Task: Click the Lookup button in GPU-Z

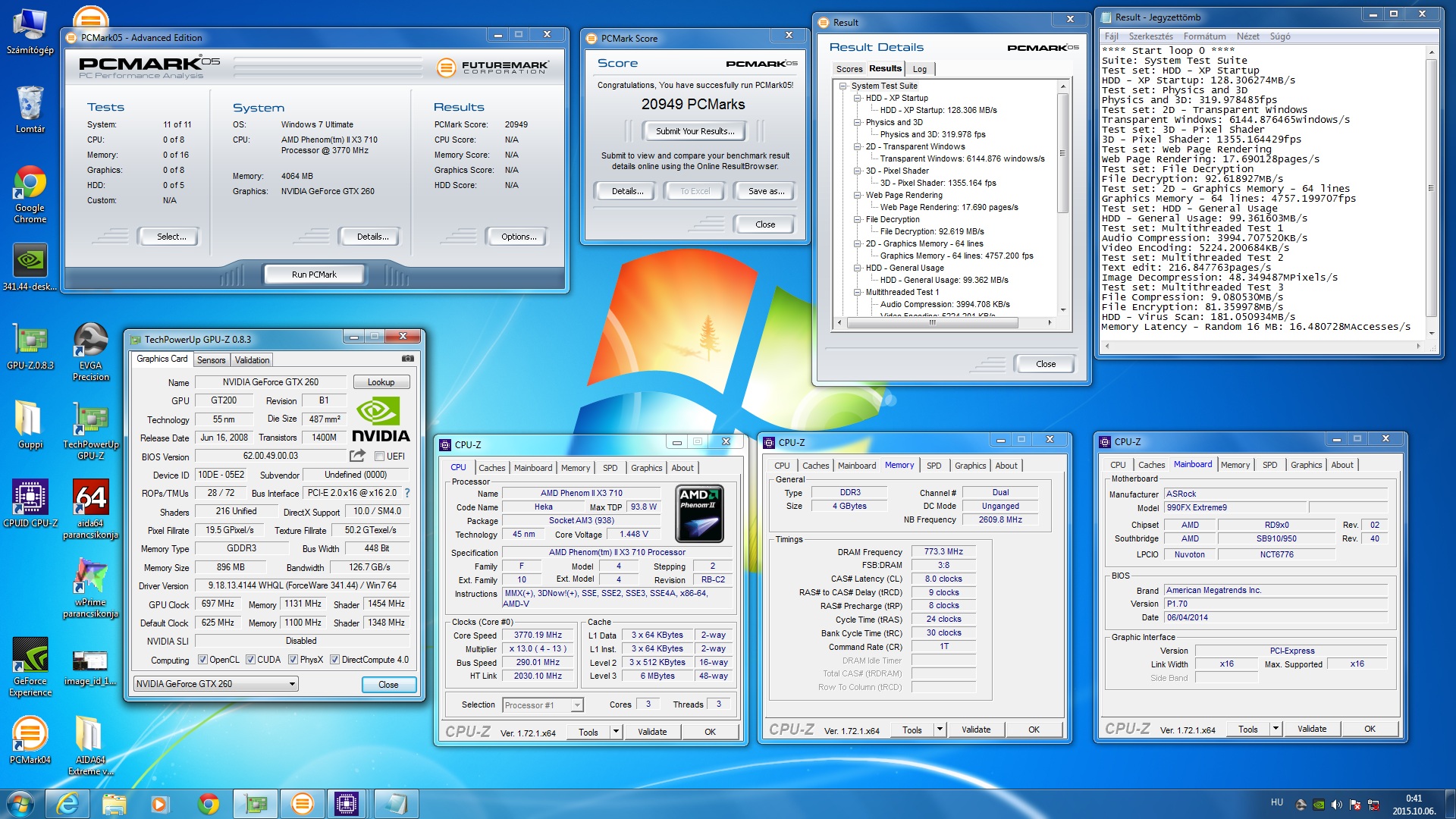Action: click(x=381, y=382)
